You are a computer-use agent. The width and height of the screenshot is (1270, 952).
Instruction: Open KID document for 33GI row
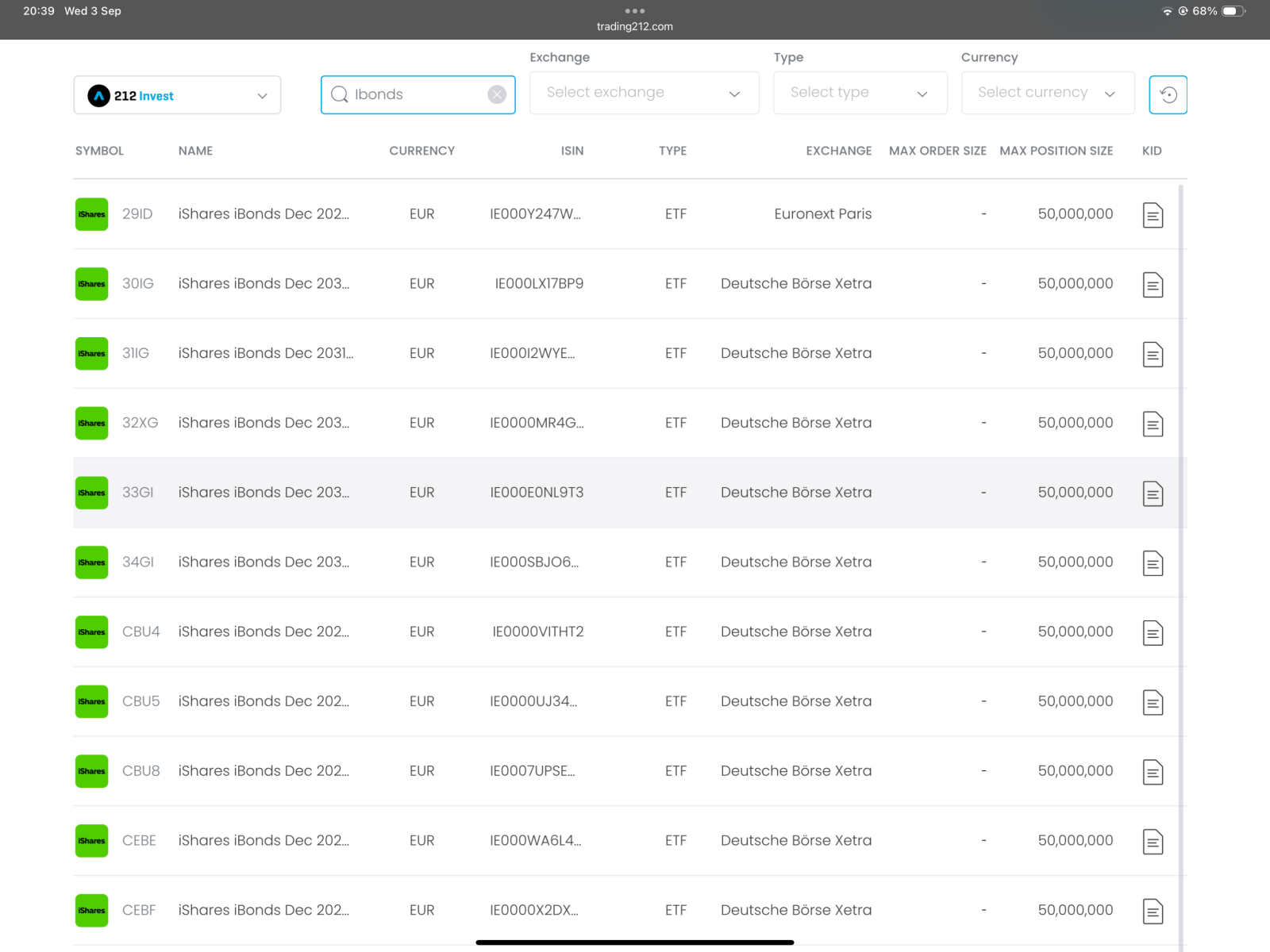pos(1153,493)
